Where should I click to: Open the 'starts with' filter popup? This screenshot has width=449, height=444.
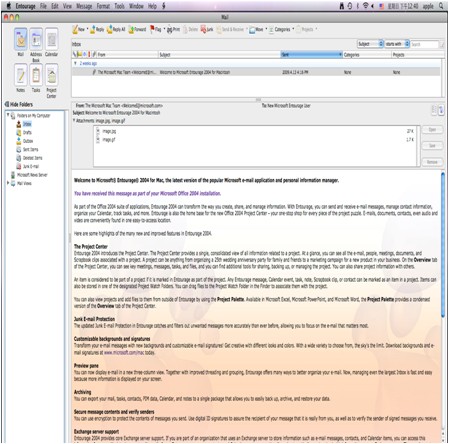[x=397, y=44]
